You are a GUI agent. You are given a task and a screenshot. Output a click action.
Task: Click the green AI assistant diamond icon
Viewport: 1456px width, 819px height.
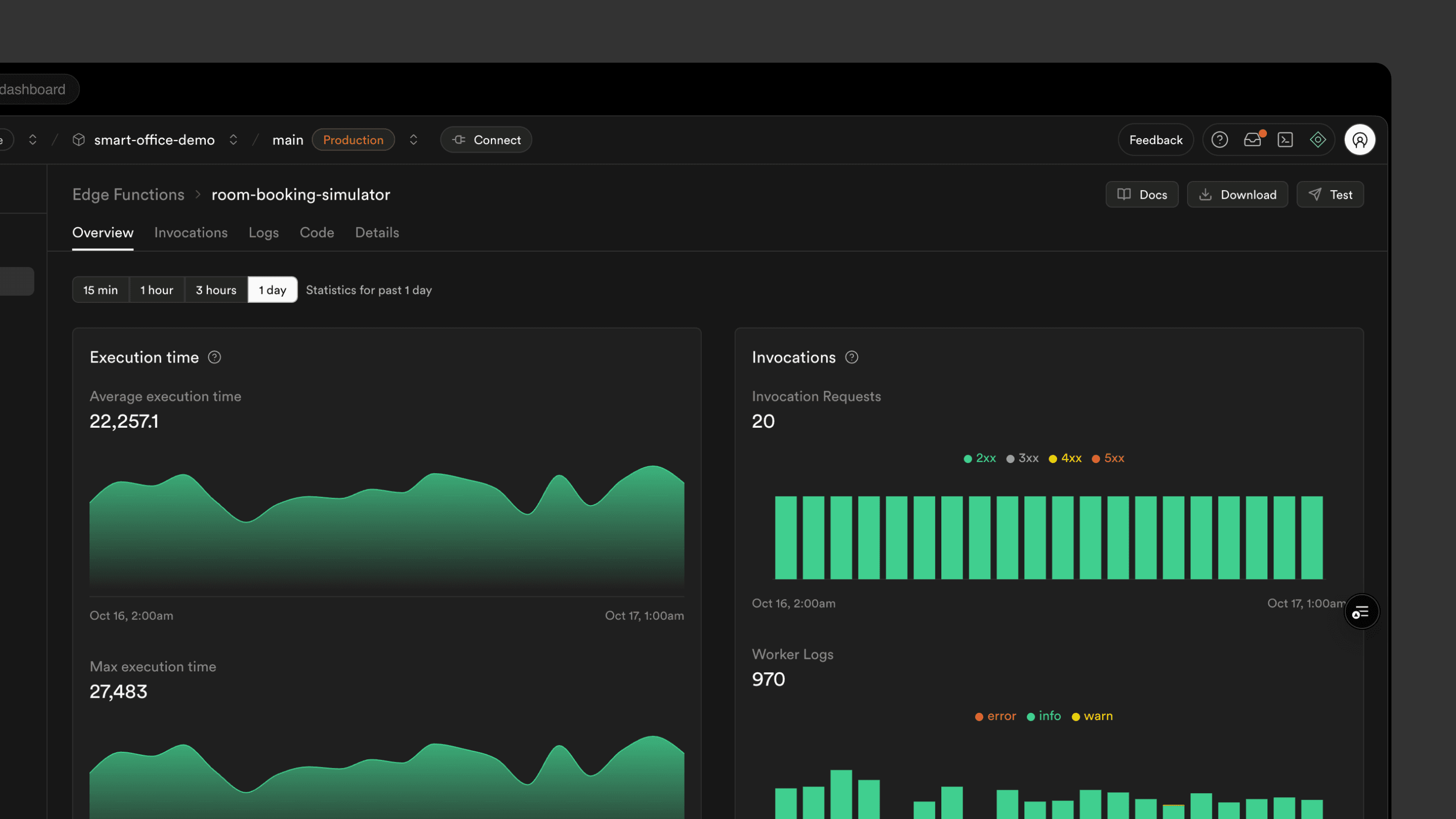[1317, 140]
